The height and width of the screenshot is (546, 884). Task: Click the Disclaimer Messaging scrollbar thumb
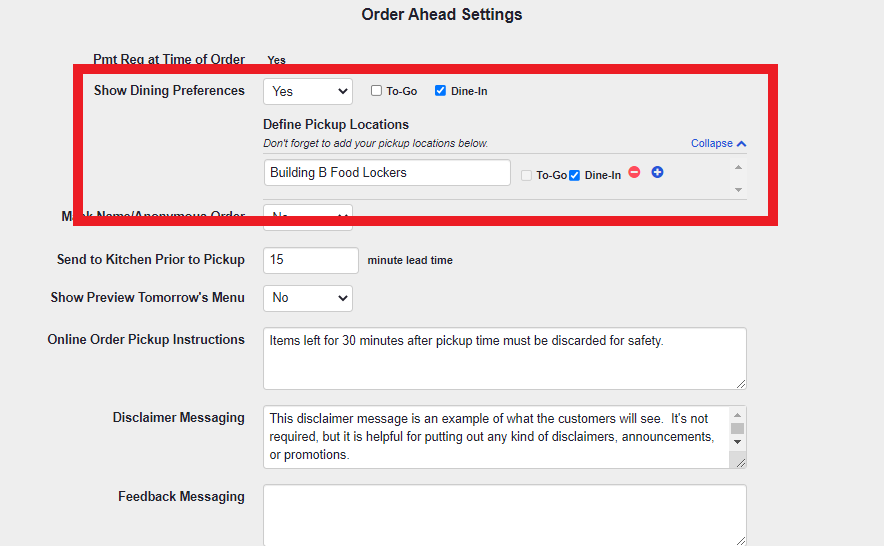[x=737, y=428]
